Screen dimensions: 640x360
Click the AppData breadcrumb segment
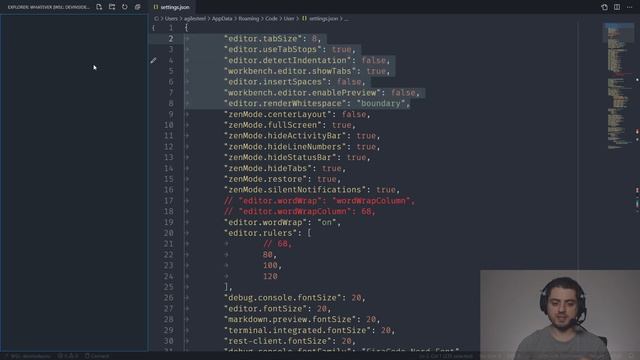(x=222, y=18)
